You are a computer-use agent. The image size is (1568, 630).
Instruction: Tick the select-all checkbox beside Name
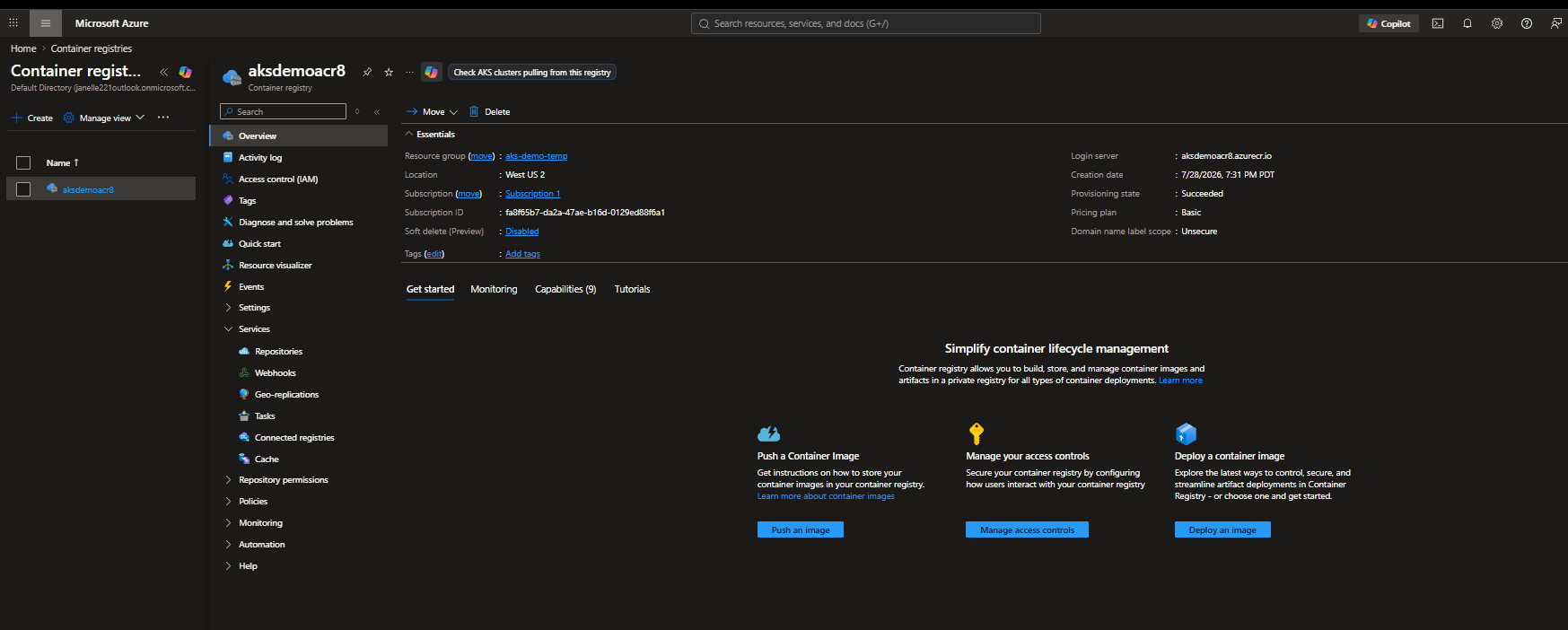click(23, 162)
